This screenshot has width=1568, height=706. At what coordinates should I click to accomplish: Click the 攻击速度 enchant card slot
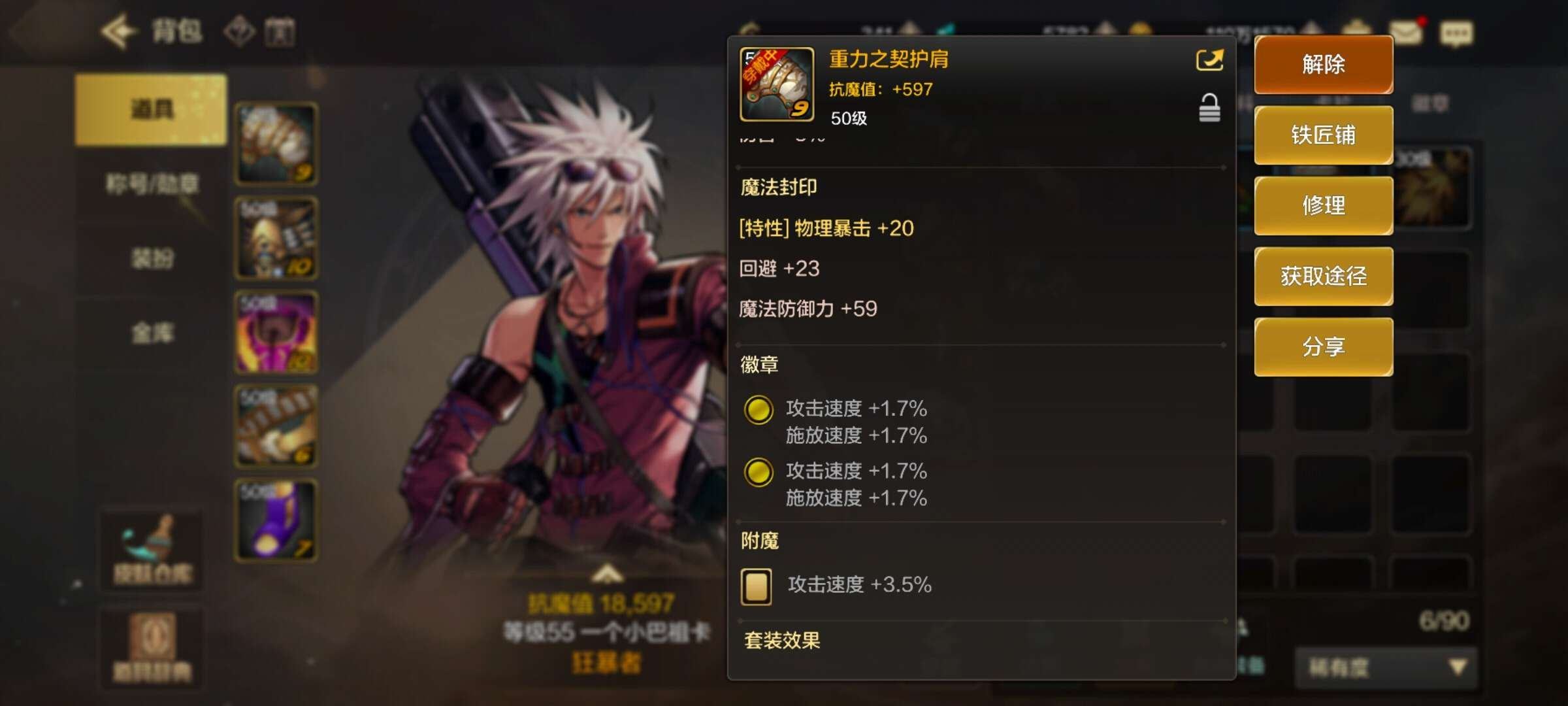pos(756,586)
